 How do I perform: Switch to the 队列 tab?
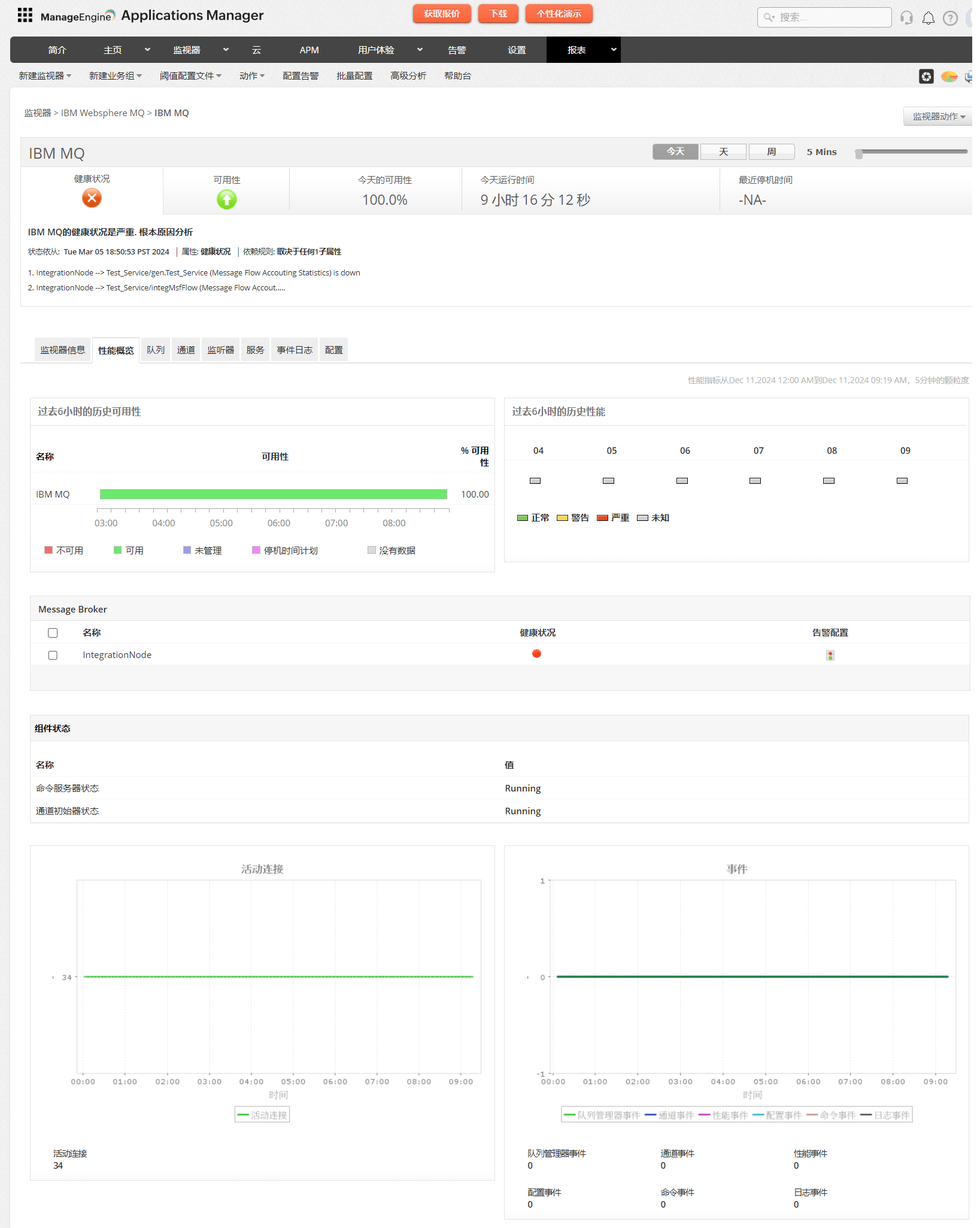pyautogui.click(x=155, y=350)
